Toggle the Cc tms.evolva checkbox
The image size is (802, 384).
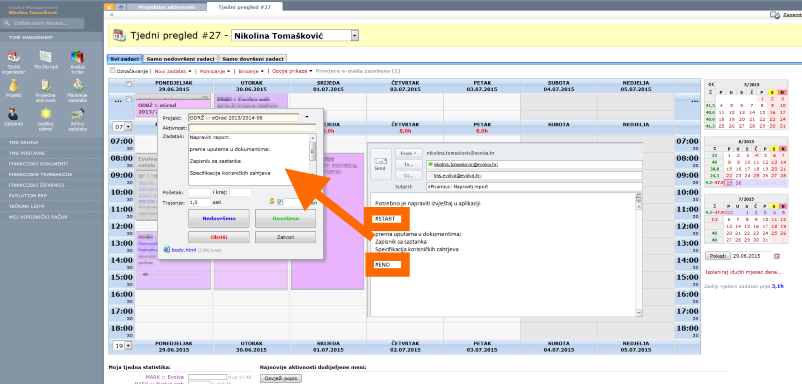tap(431, 175)
